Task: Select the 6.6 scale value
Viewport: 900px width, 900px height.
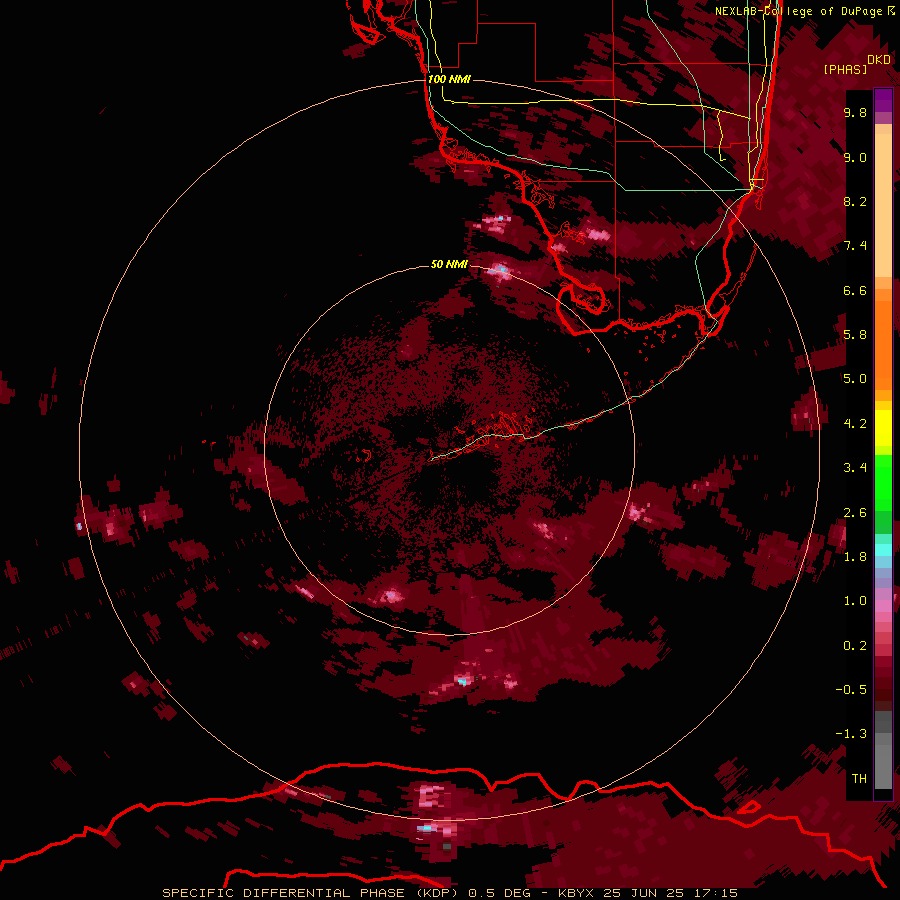Action: (855, 290)
